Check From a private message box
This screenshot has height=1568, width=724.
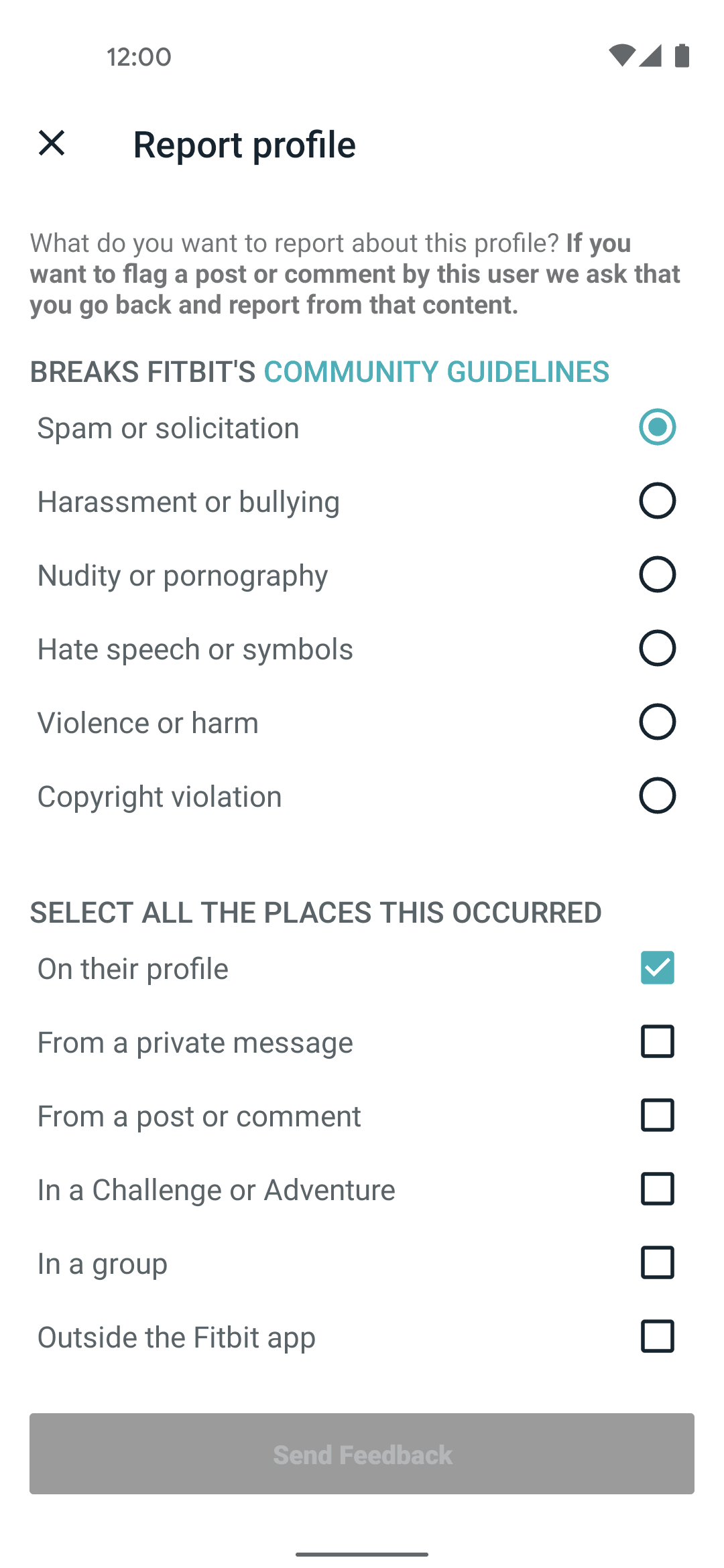[657, 1041]
